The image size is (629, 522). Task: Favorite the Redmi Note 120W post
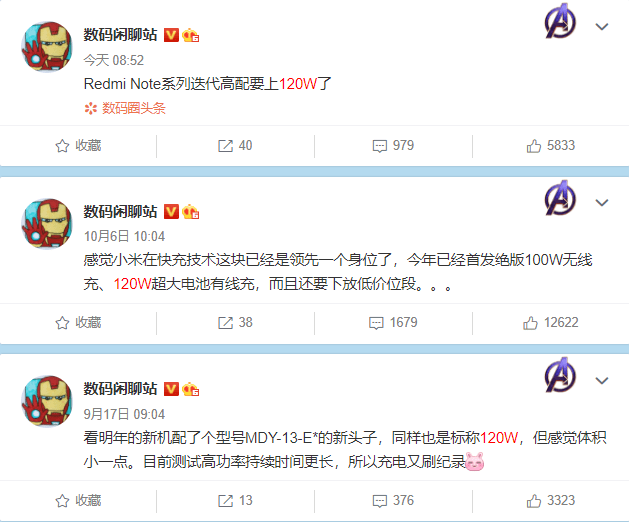point(78,146)
